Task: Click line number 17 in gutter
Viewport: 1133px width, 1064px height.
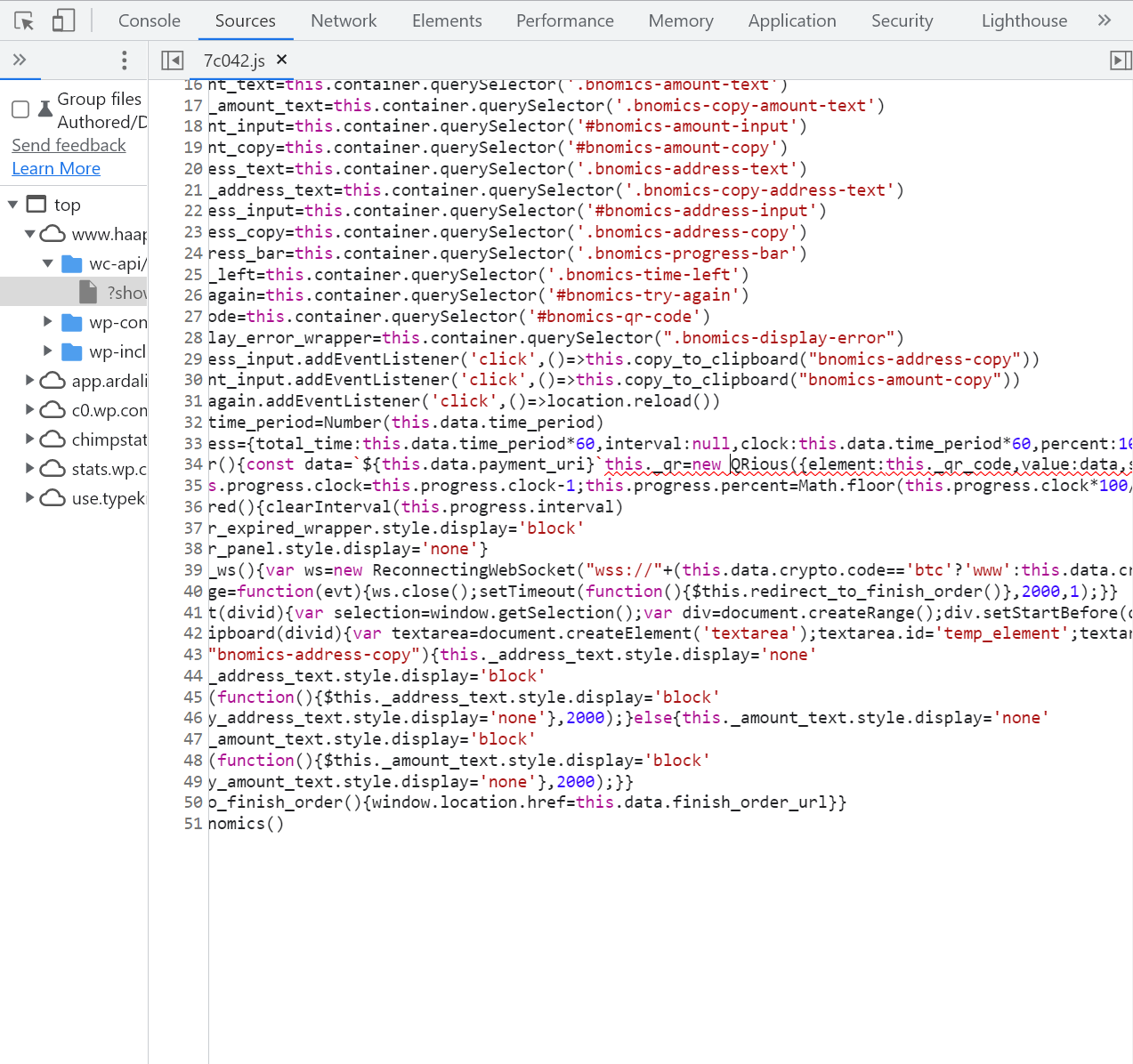Action: 193,106
